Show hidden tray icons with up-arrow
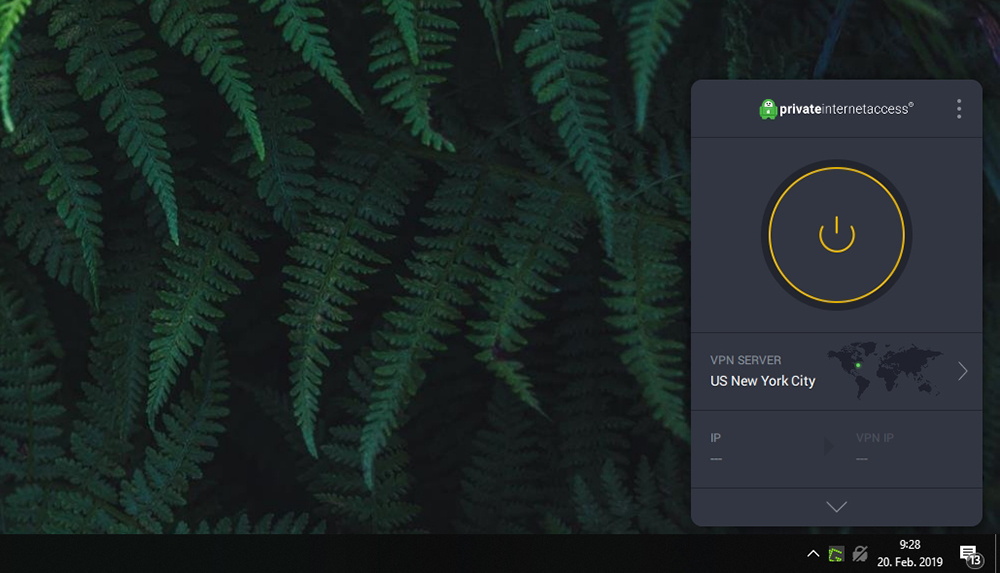The height and width of the screenshot is (573, 1000). coord(812,554)
